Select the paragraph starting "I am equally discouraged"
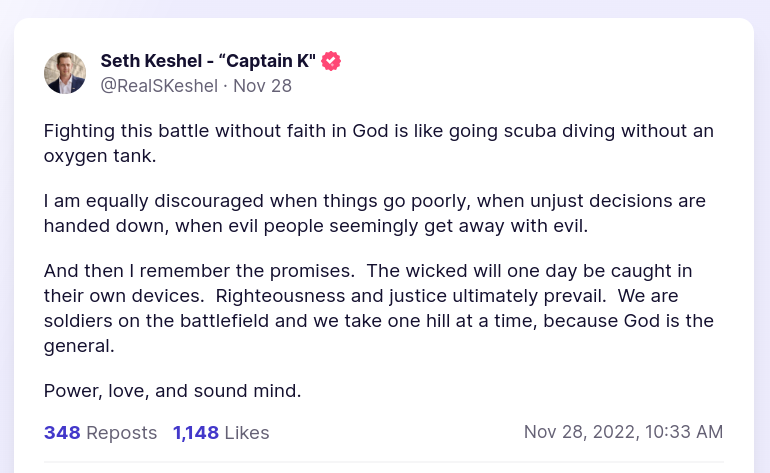 [378, 213]
